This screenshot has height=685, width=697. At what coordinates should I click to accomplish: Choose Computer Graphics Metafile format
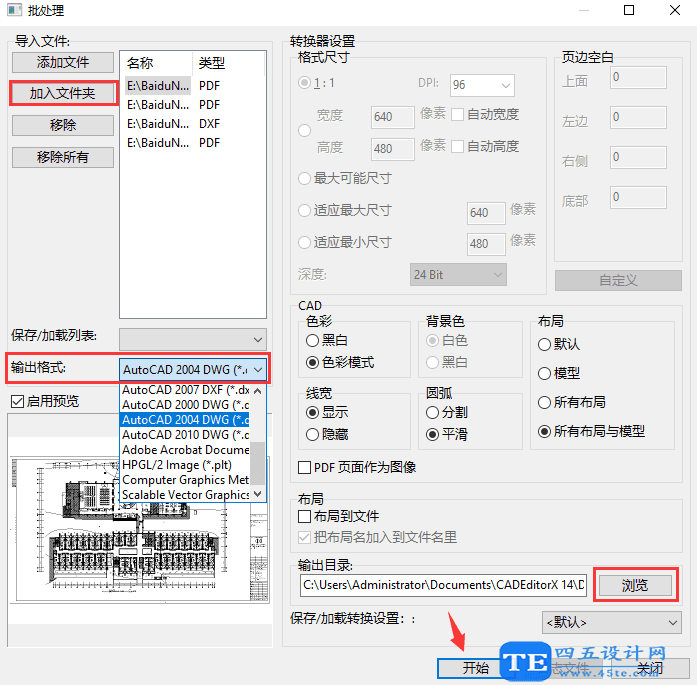(x=185, y=480)
